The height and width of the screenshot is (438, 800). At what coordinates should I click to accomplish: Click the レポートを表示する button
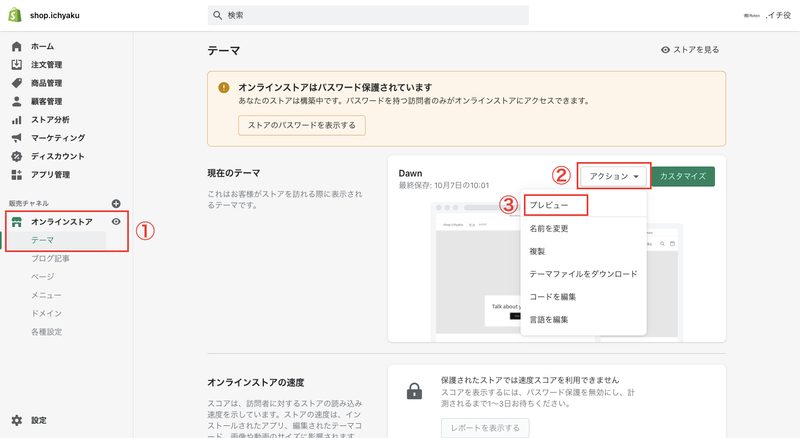[485, 428]
